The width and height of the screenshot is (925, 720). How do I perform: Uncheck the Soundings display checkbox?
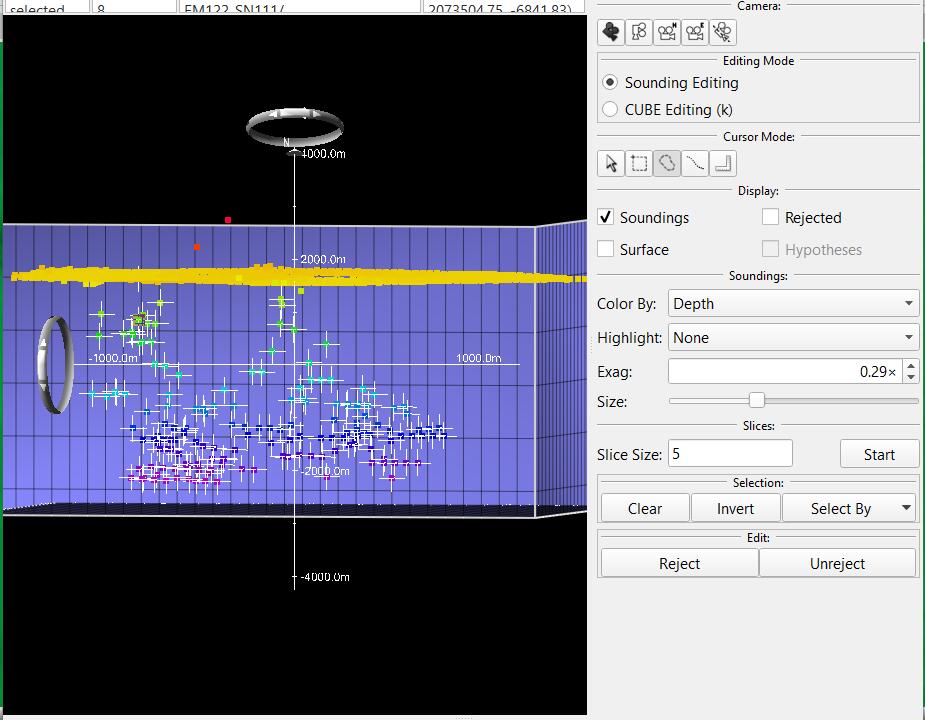pos(605,217)
